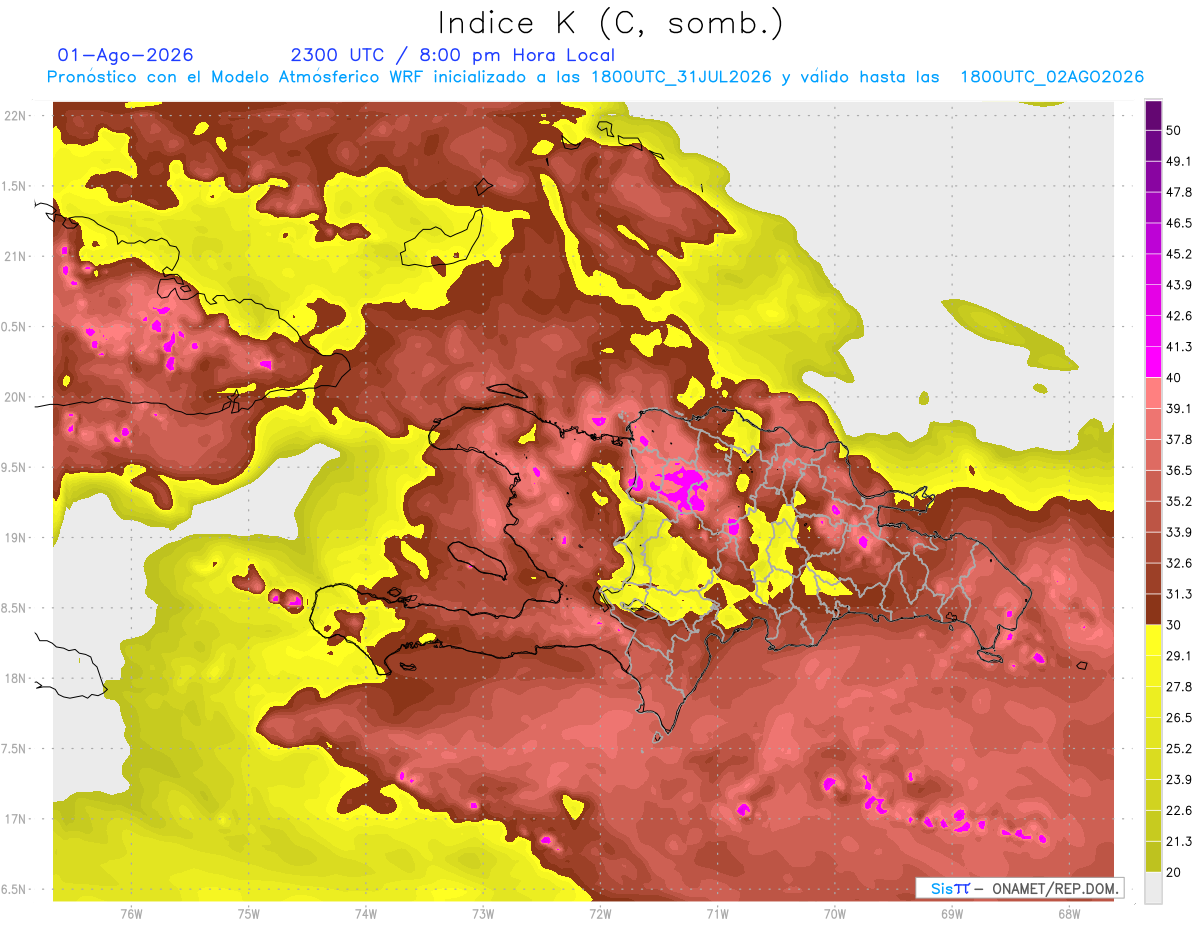Click the colorbar value "47.8"
1200x927 pixels.
pos(1179,193)
